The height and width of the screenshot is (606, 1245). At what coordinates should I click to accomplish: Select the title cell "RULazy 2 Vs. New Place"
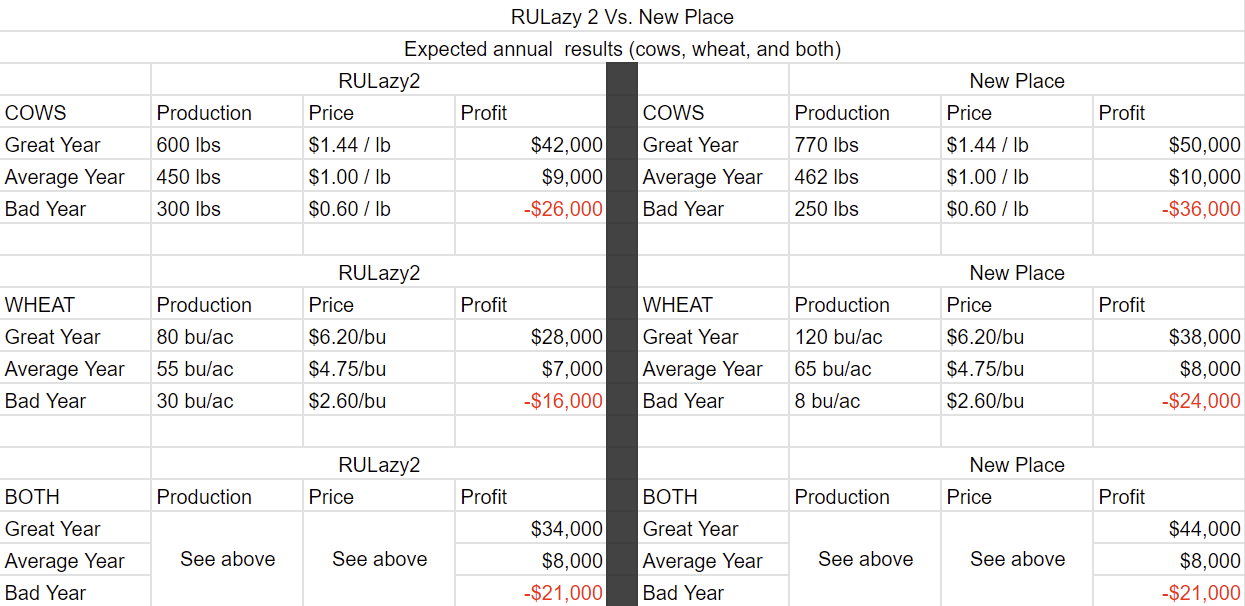click(622, 17)
